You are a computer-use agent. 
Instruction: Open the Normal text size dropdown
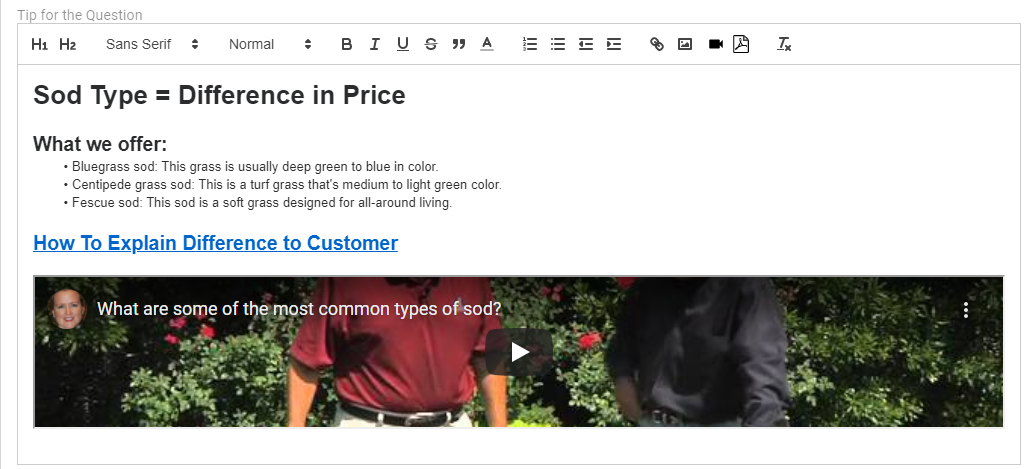tap(270, 44)
